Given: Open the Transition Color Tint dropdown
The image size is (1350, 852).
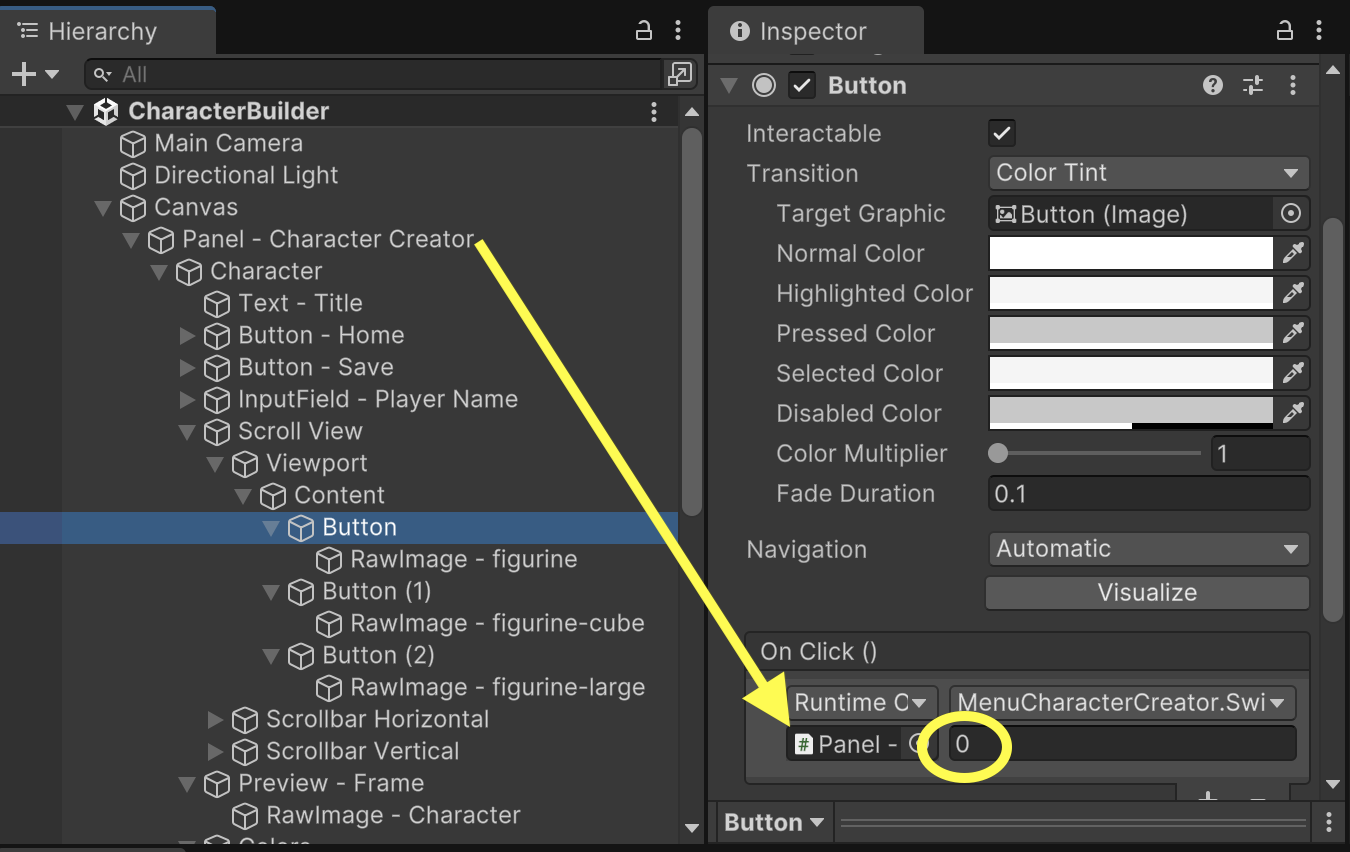Looking at the screenshot, I should pyautogui.click(x=1148, y=173).
